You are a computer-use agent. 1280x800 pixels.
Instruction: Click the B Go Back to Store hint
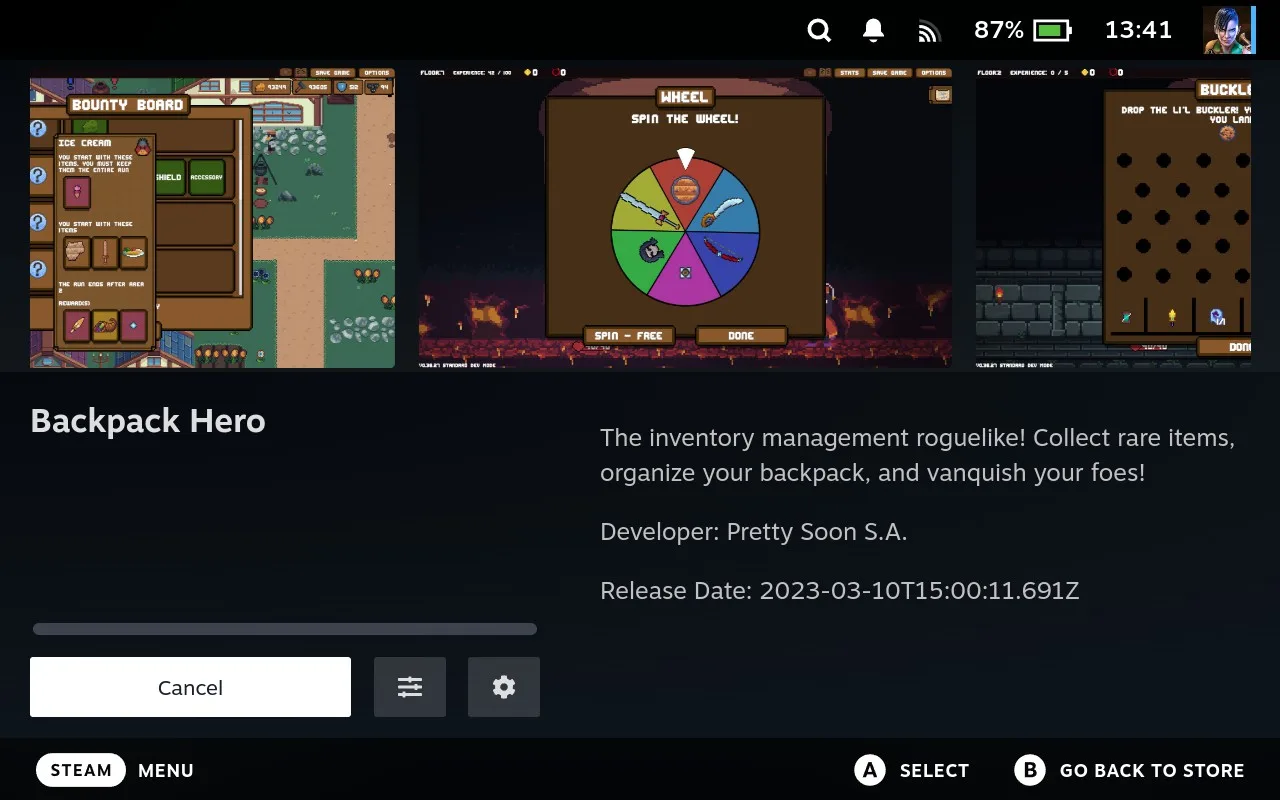[1130, 770]
